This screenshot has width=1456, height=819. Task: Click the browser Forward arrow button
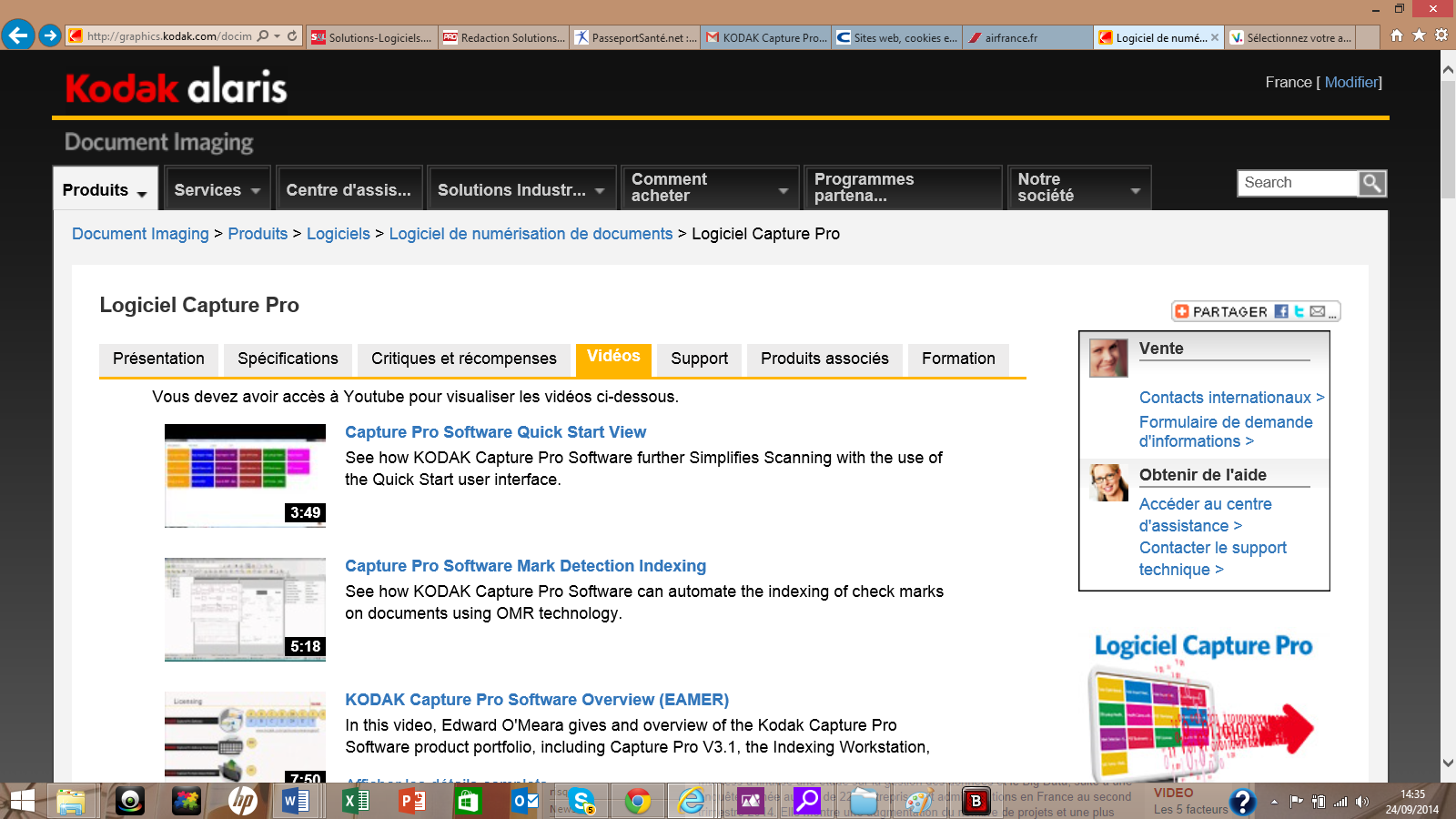pos(50,35)
